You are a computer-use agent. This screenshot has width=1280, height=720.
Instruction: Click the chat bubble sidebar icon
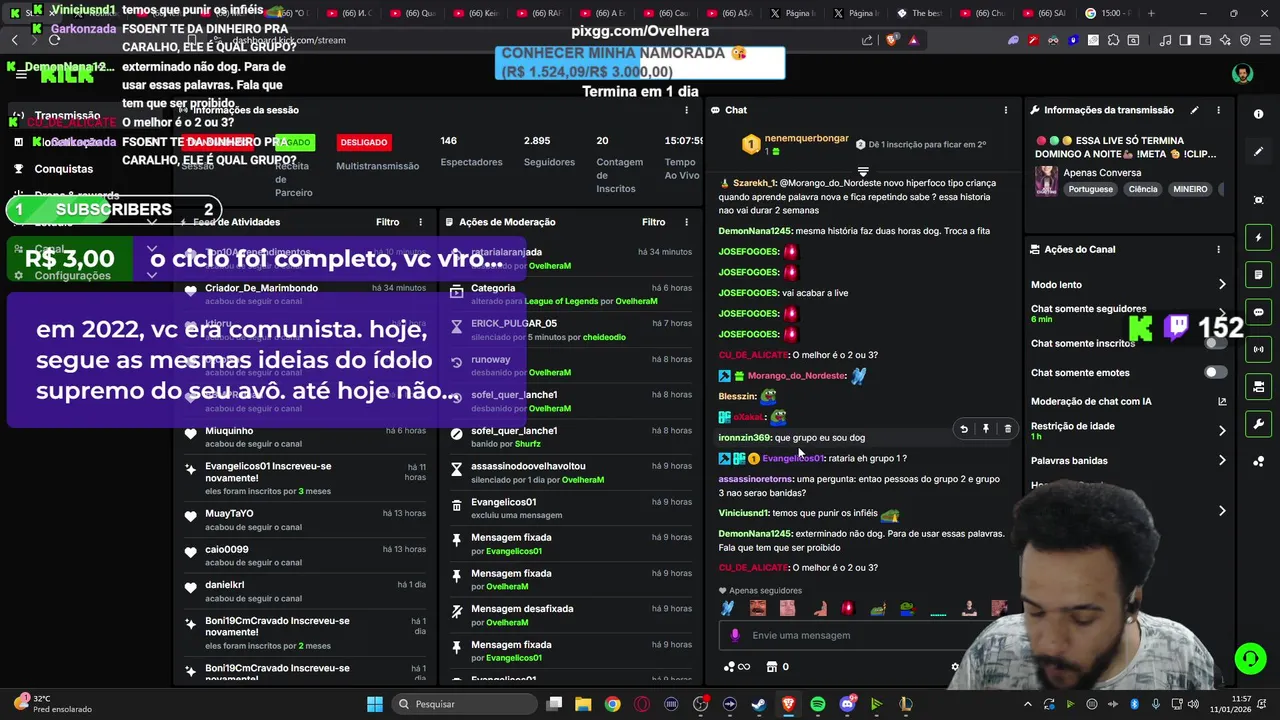click(1258, 312)
